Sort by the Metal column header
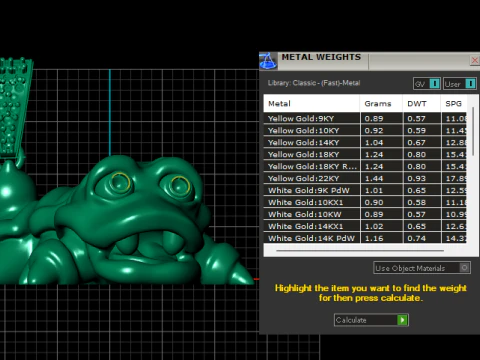Screen dimensions: 480x360 point(311,103)
